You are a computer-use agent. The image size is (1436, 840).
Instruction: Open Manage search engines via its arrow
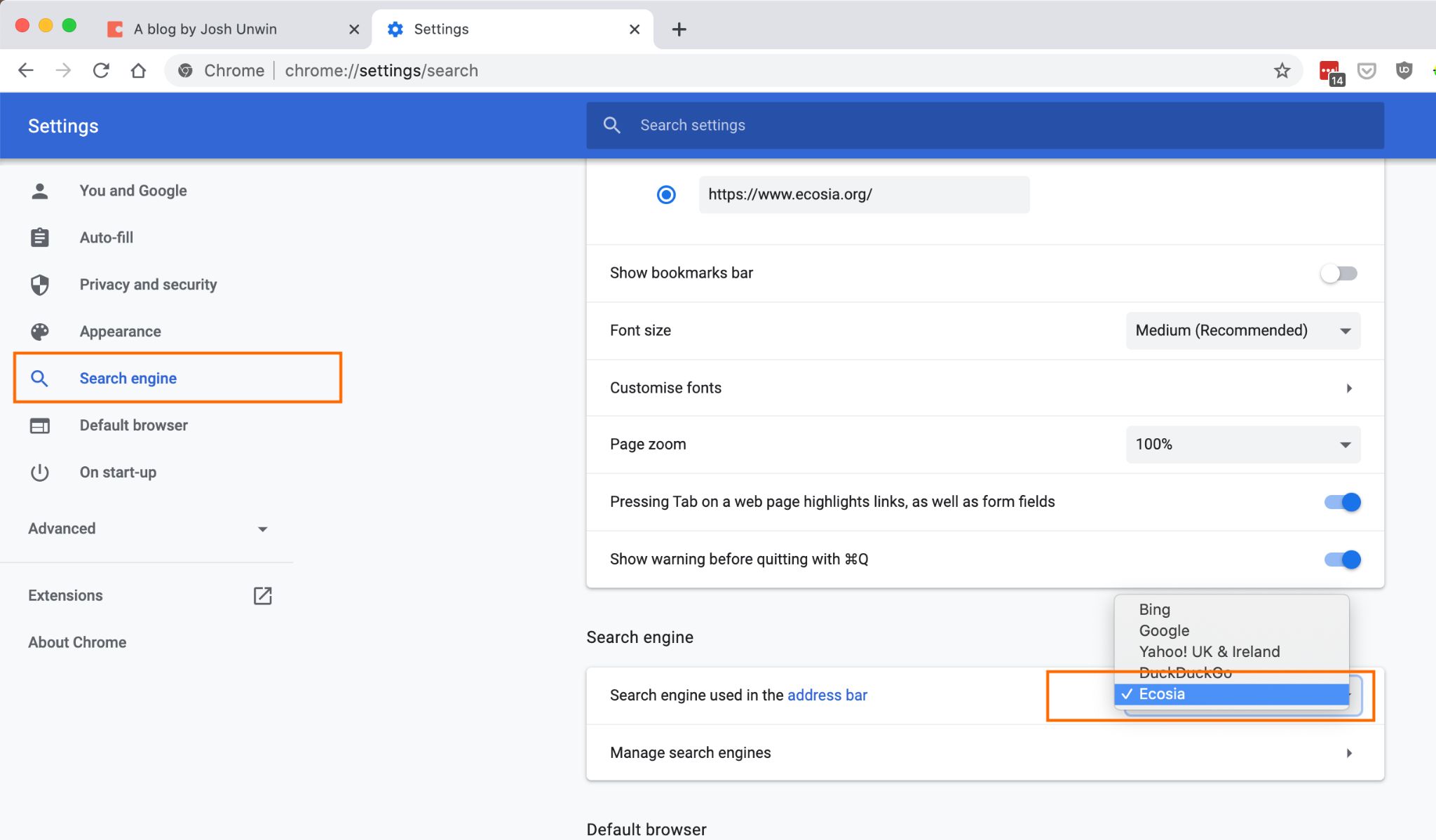[x=1349, y=753]
